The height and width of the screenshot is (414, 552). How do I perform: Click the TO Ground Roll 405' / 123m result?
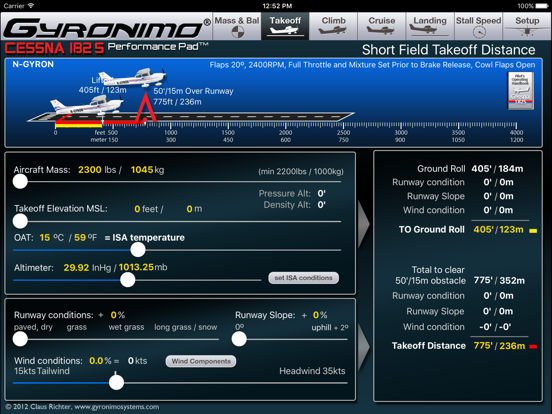(x=498, y=230)
